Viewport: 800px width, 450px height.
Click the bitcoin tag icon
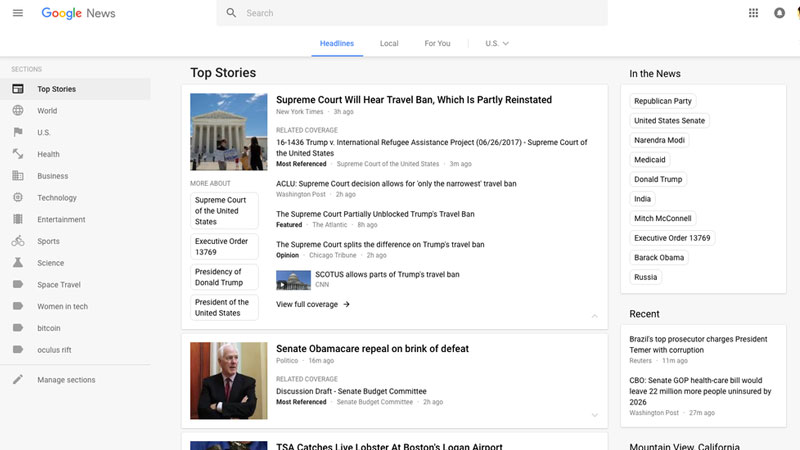(18, 328)
